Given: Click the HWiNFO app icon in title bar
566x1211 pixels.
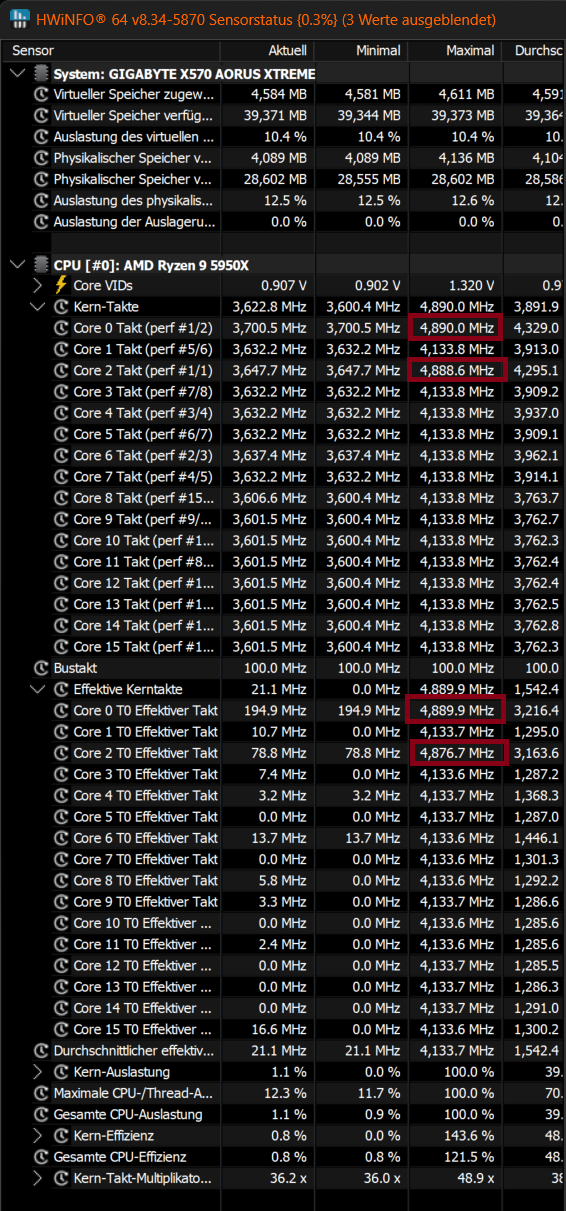Looking at the screenshot, I should coord(20,18).
